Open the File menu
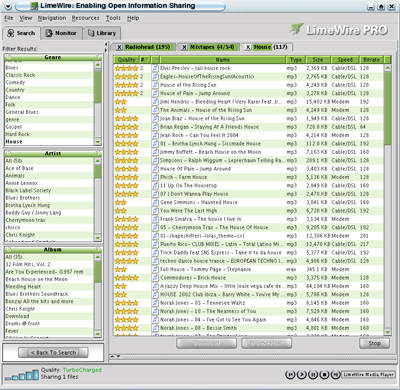This screenshot has width=400, height=390. pyautogui.click(x=9, y=18)
